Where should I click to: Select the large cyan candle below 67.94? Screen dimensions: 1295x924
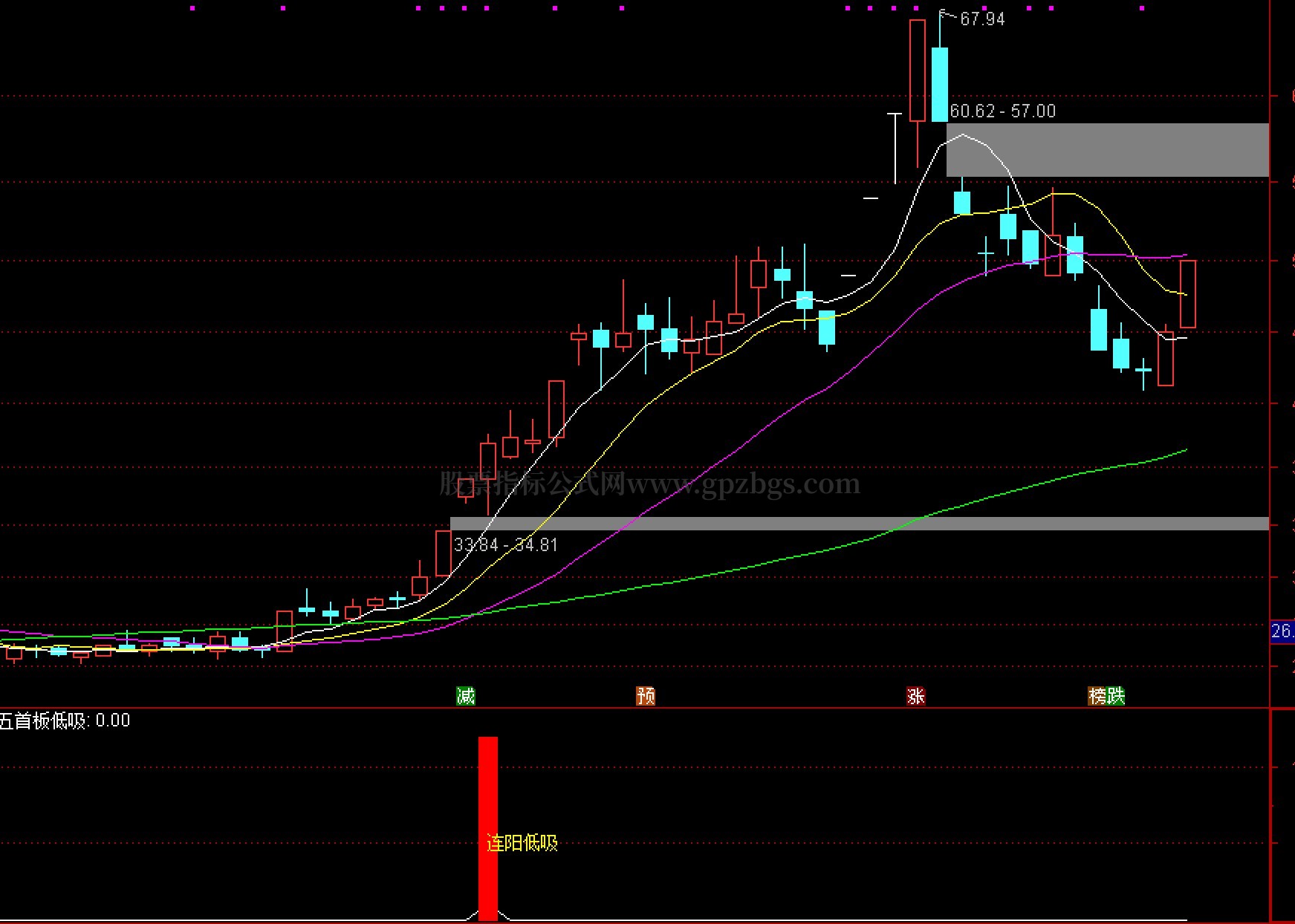click(940, 84)
